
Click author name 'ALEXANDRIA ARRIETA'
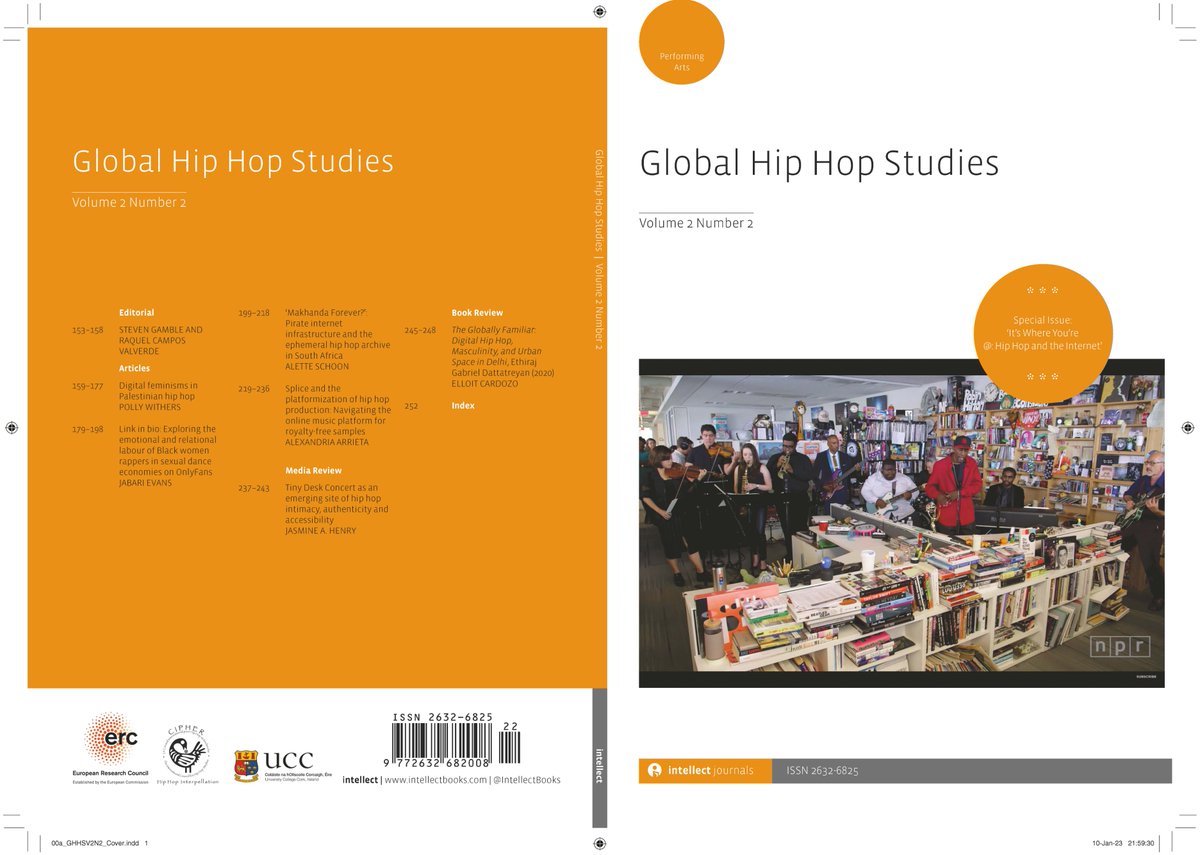point(327,441)
